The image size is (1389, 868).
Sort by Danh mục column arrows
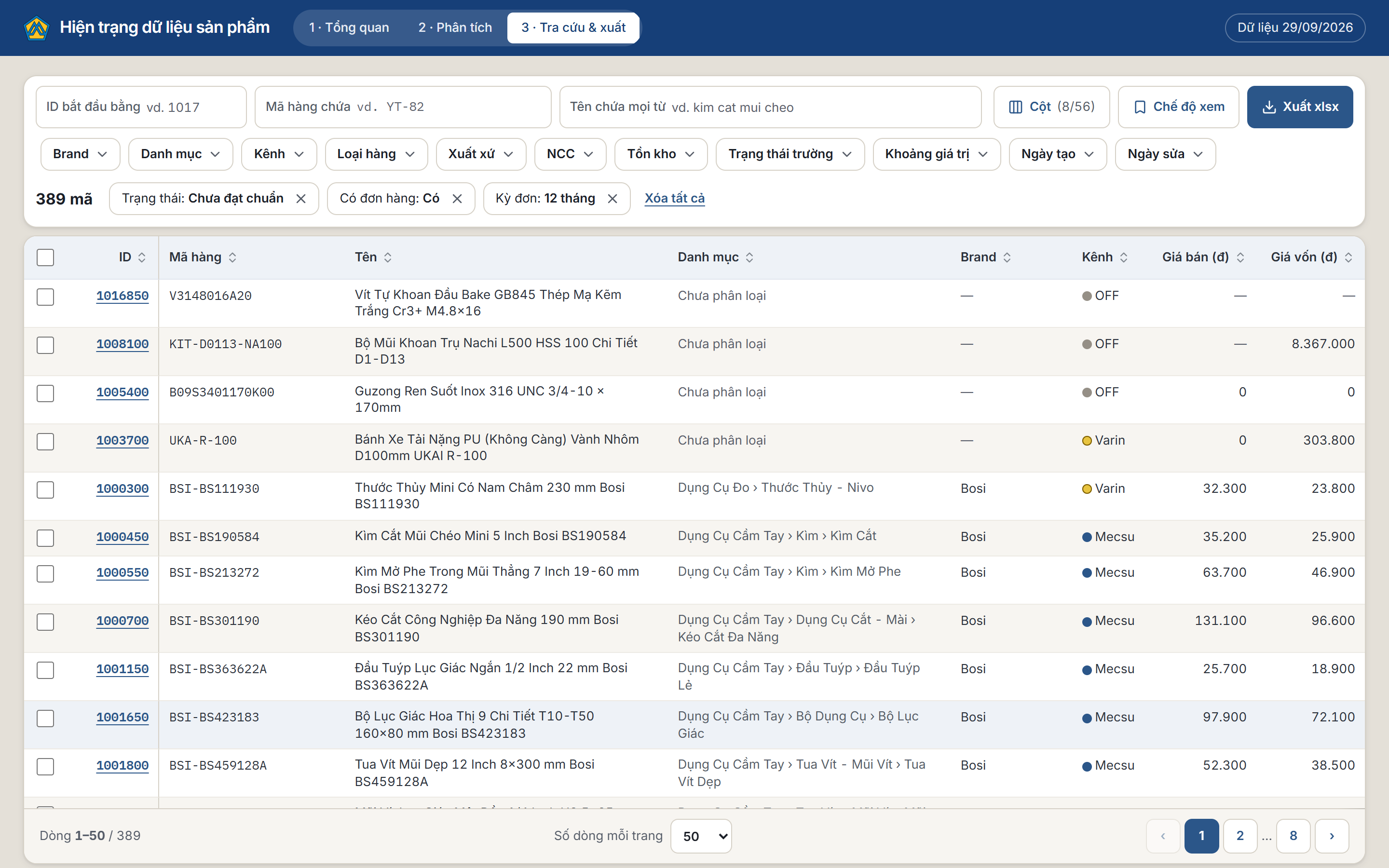(x=749, y=257)
